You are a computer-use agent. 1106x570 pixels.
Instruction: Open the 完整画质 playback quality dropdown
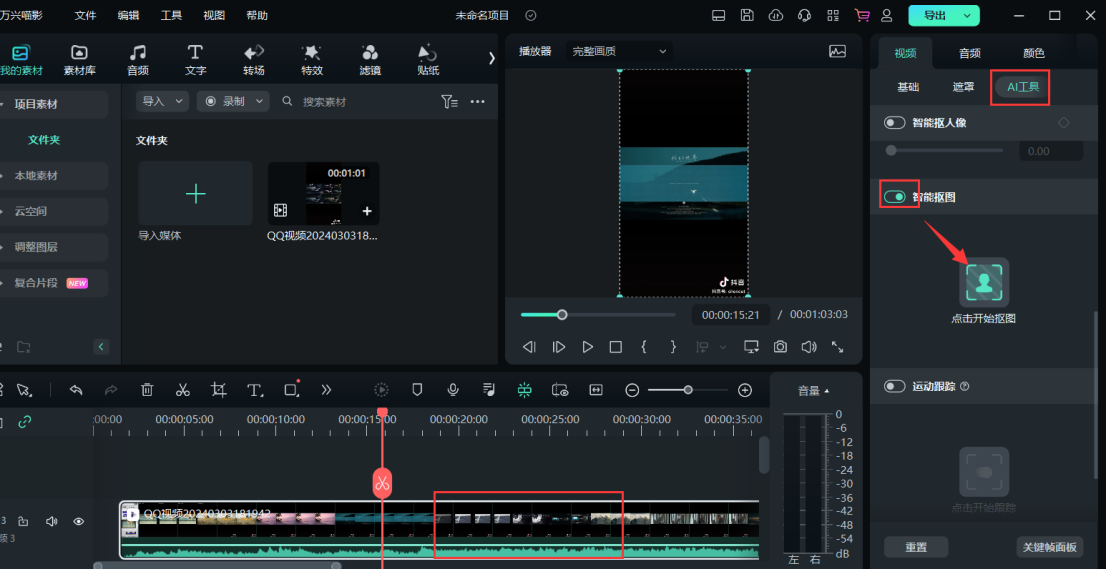click(x=617, y=51)
